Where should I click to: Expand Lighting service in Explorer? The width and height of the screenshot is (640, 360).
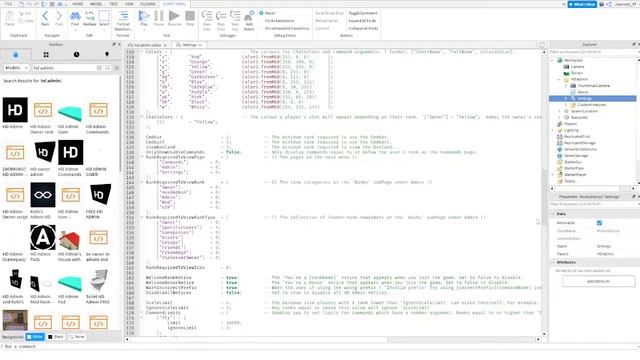tap(553, 130)
